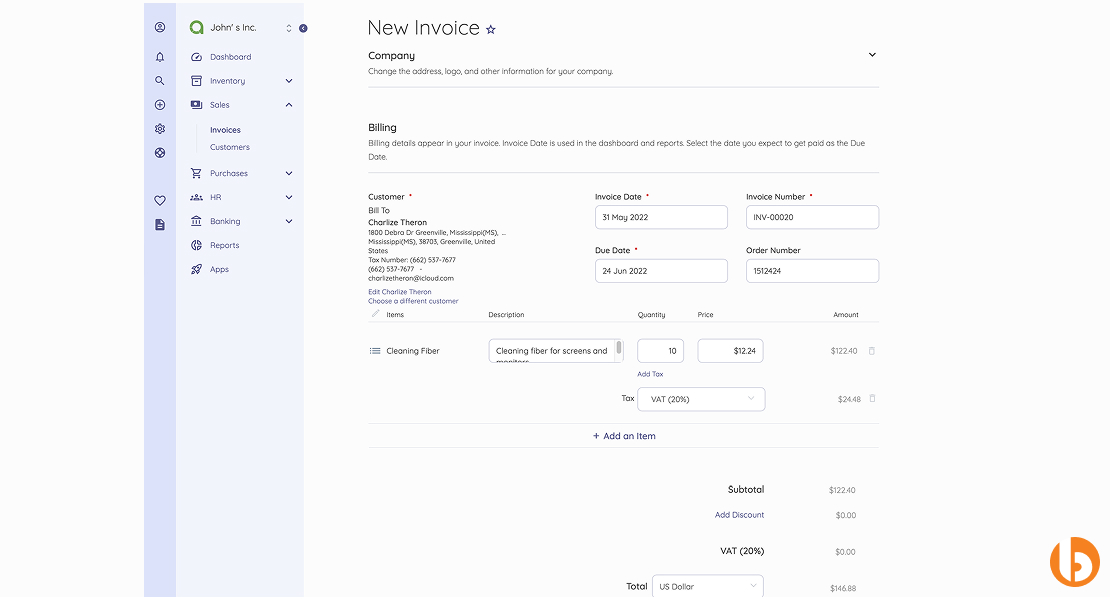Go to Customers under Sales

coord(229,147)
